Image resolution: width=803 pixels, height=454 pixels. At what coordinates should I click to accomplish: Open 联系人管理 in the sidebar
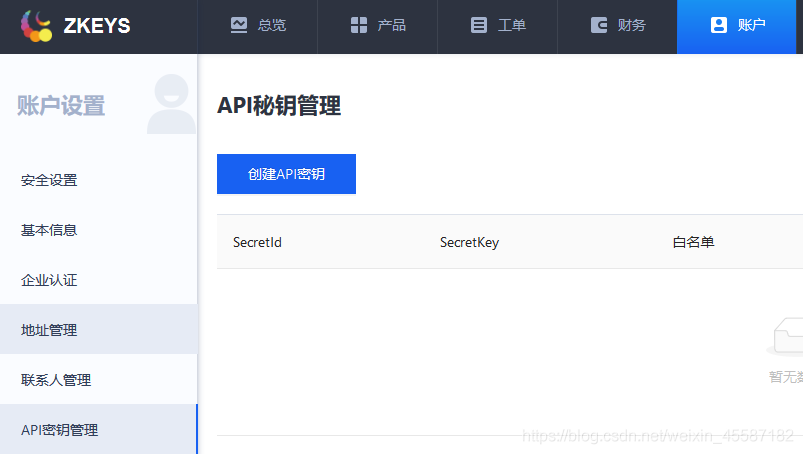(x=98, y=380)
